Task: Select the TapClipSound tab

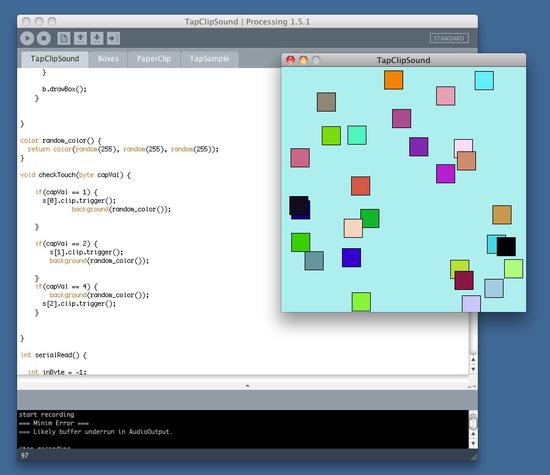Action: coord(55,59)
